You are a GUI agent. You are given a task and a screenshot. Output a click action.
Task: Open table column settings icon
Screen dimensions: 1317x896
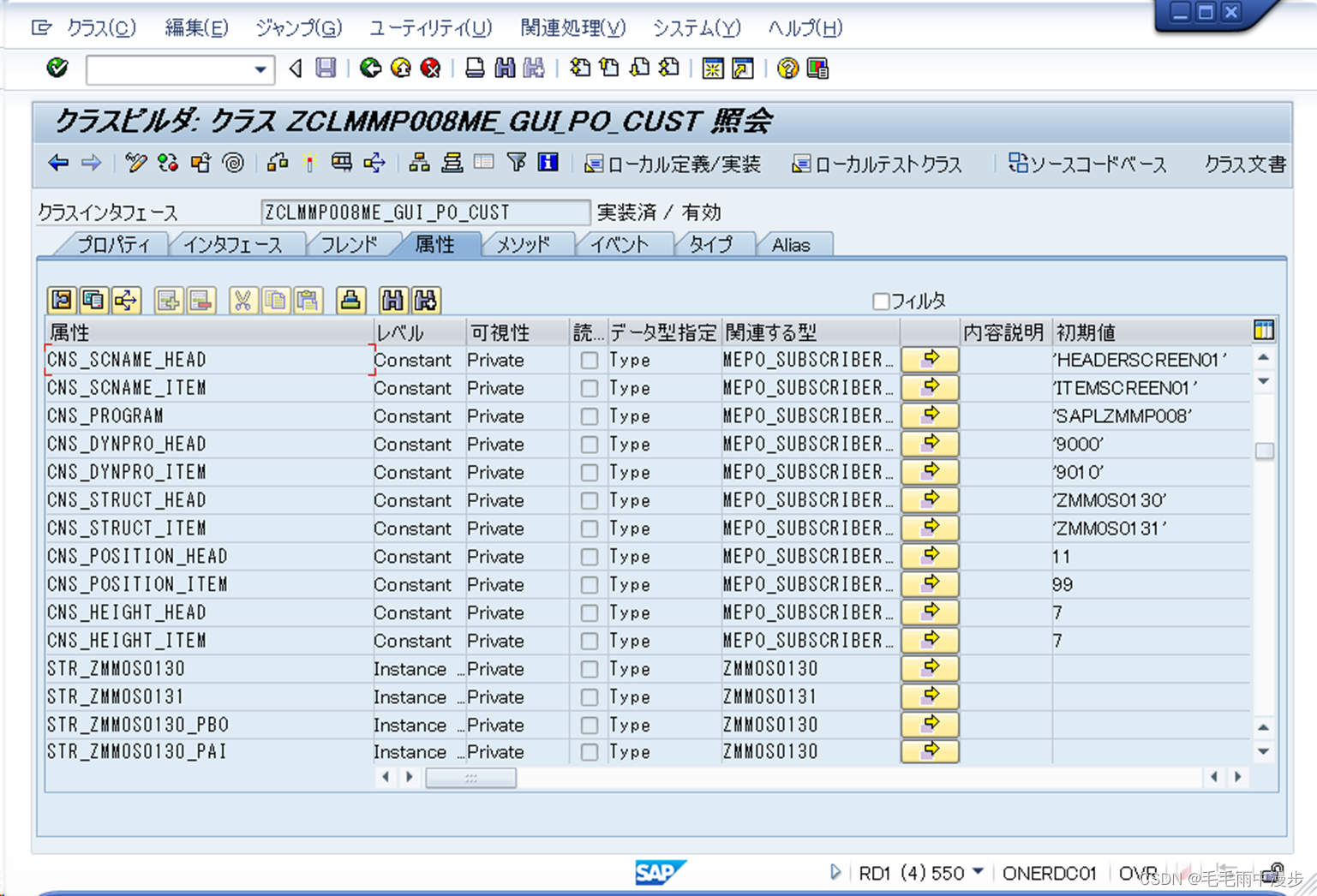[1263, 331]
